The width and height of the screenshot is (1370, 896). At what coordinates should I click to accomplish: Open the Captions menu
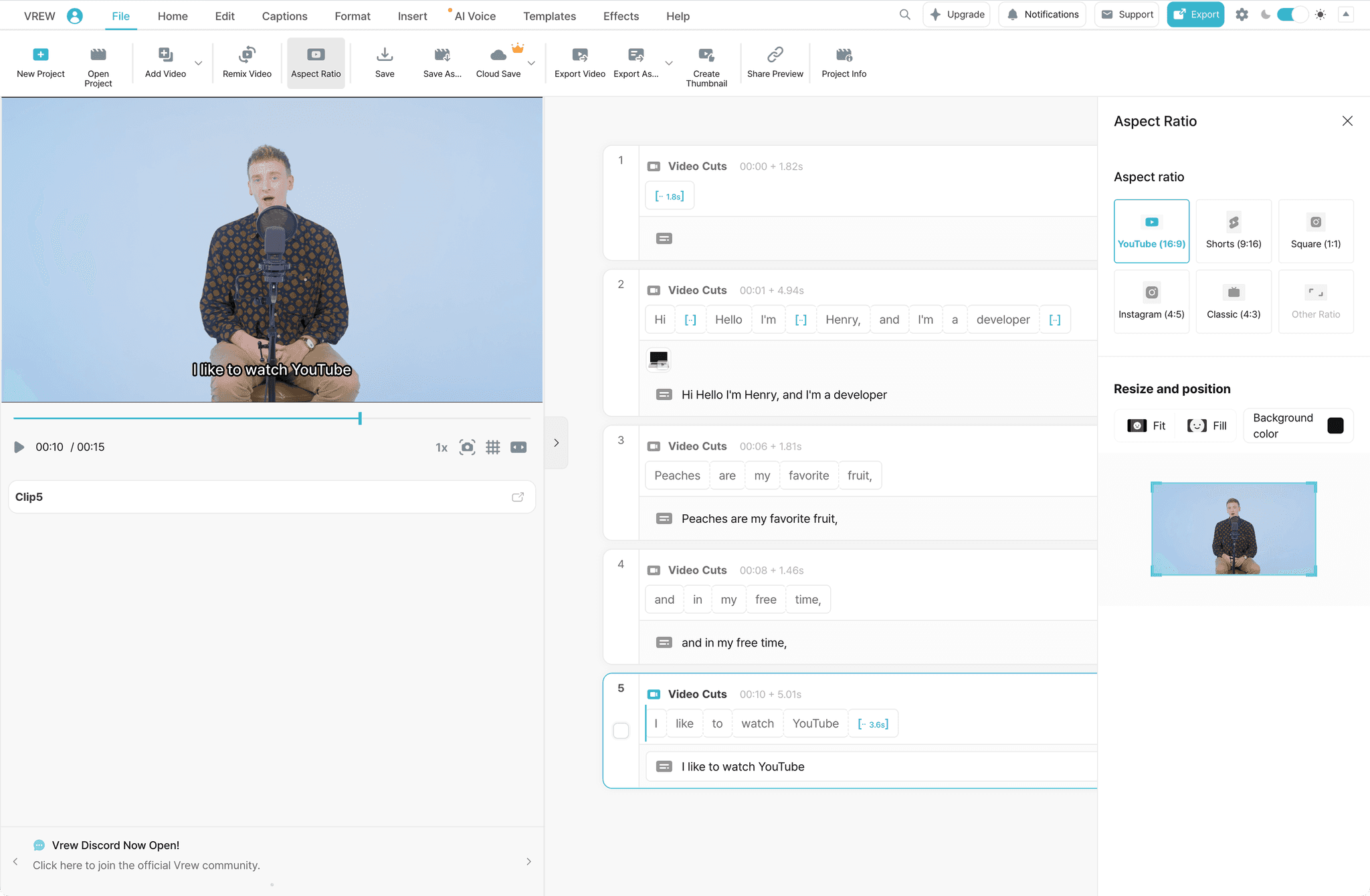click(x=284, y=16)
